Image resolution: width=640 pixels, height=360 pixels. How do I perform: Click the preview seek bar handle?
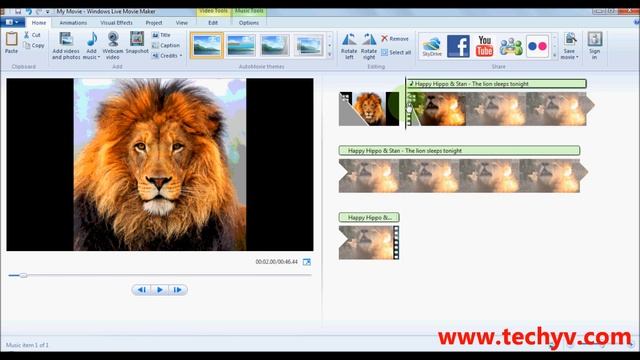coord(24,276)
